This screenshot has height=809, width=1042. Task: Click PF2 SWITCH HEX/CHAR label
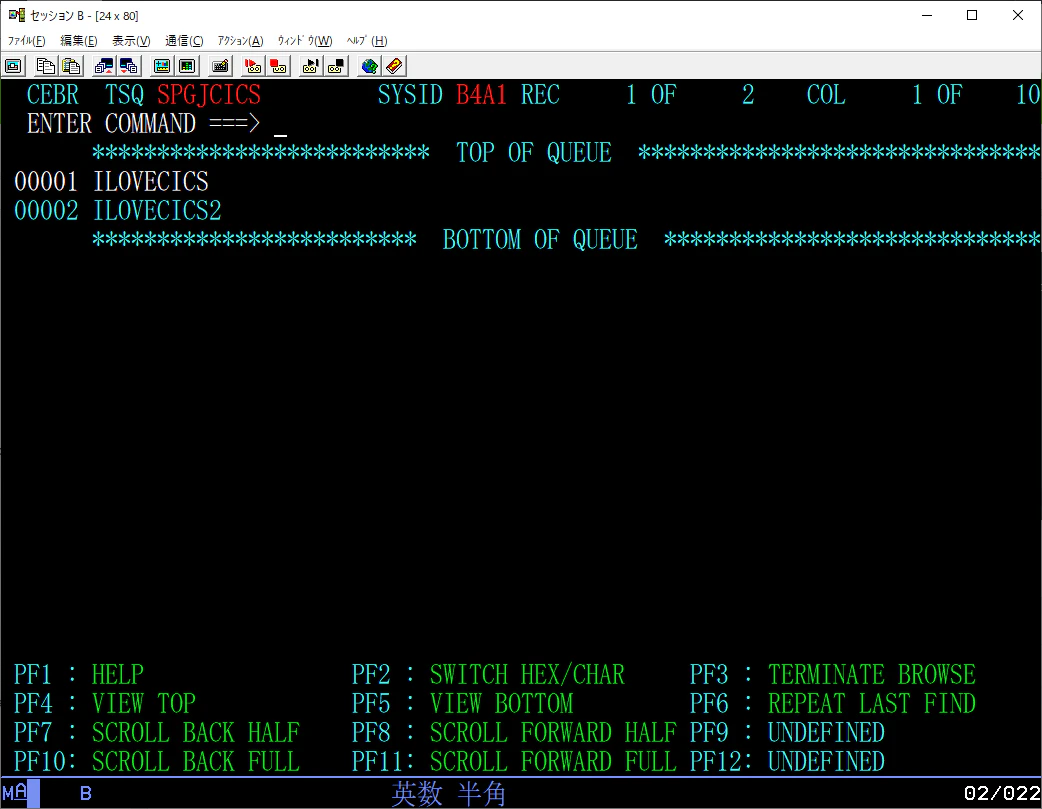pos(488,674)
